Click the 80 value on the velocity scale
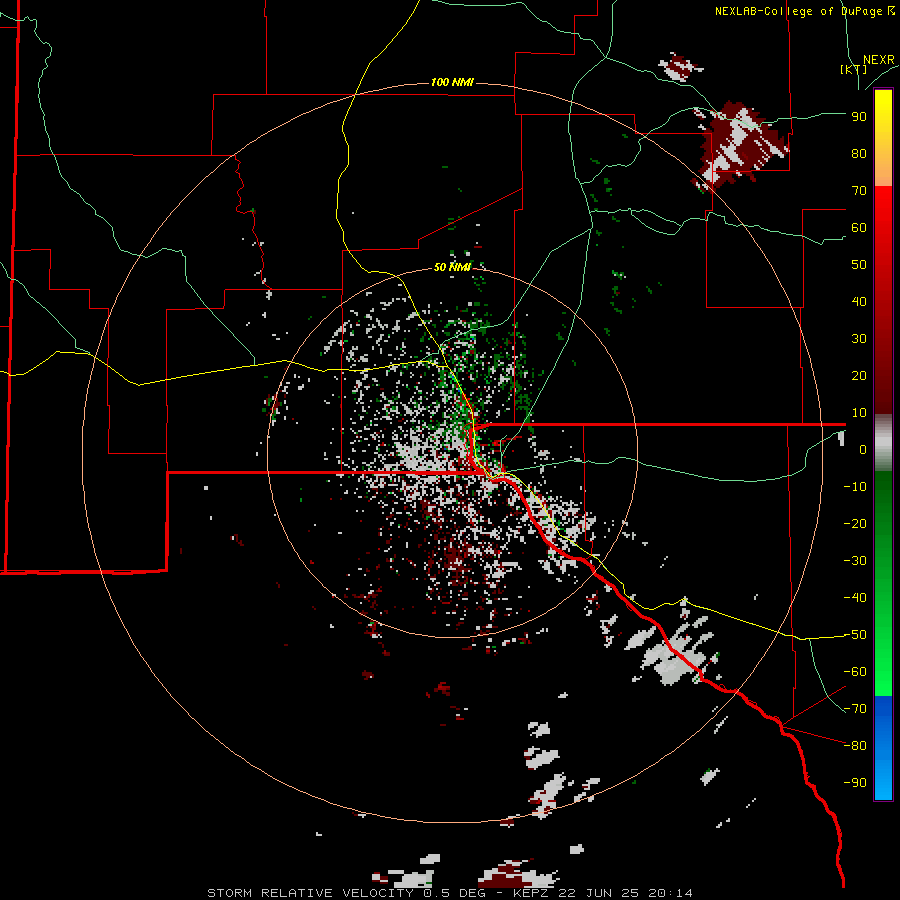The image size is (900, 900). click(859, 154)
